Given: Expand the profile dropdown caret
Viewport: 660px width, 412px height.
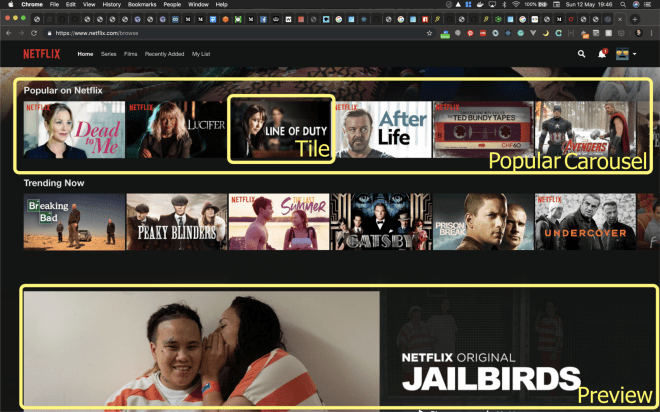Looking at the screenshot, I should [x=634, y=54].
